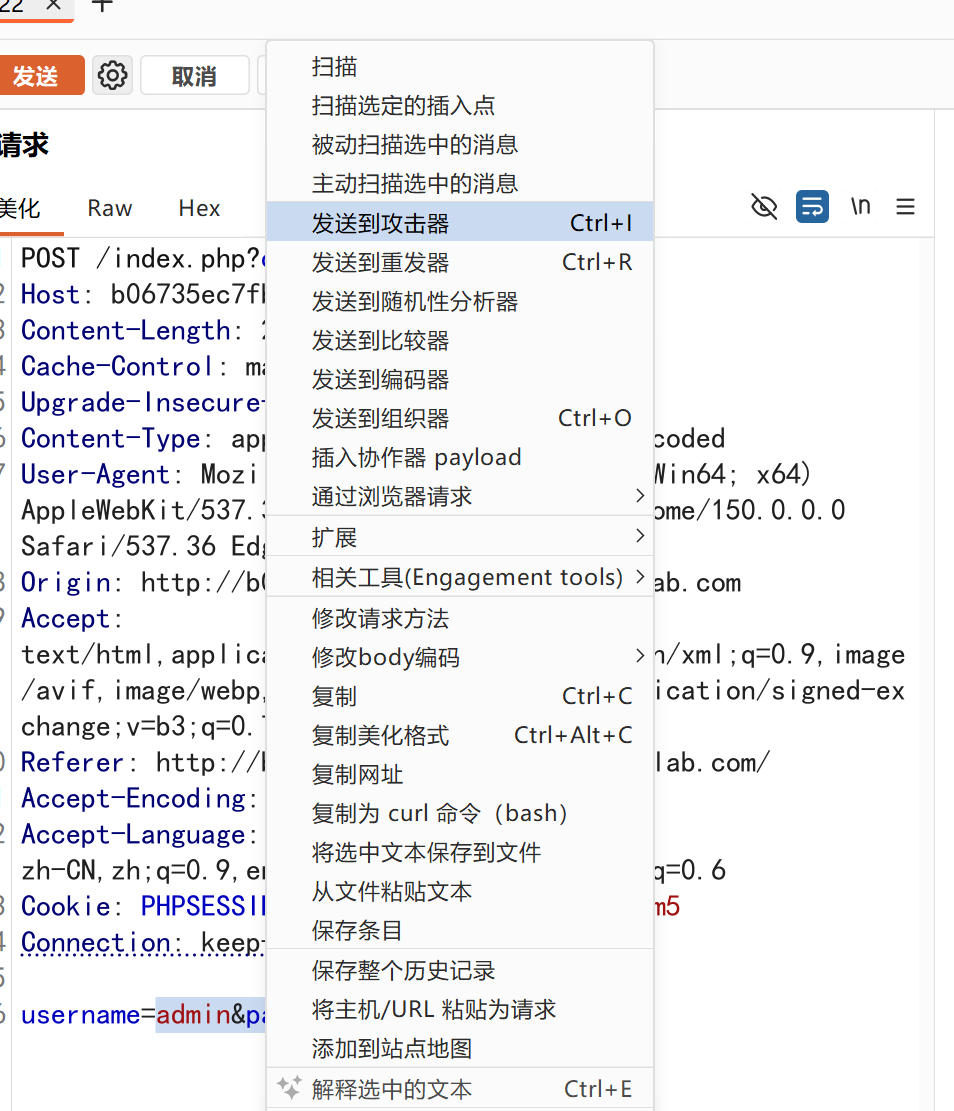Click the sparkle icon beside 解释选中的文本
Screen dimensions: 954x1111
tap(289, 1088)
